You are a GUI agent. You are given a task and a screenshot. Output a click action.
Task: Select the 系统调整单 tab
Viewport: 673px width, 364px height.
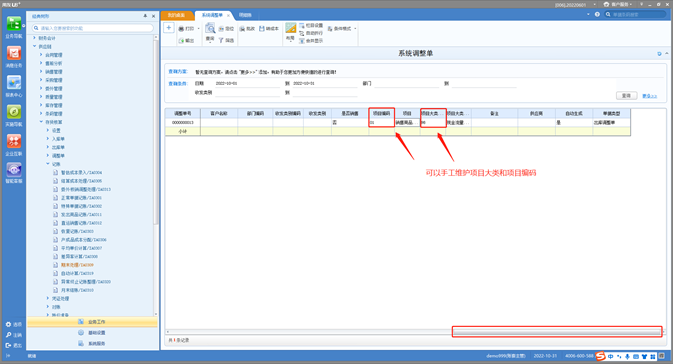click(x=212, y=15)
